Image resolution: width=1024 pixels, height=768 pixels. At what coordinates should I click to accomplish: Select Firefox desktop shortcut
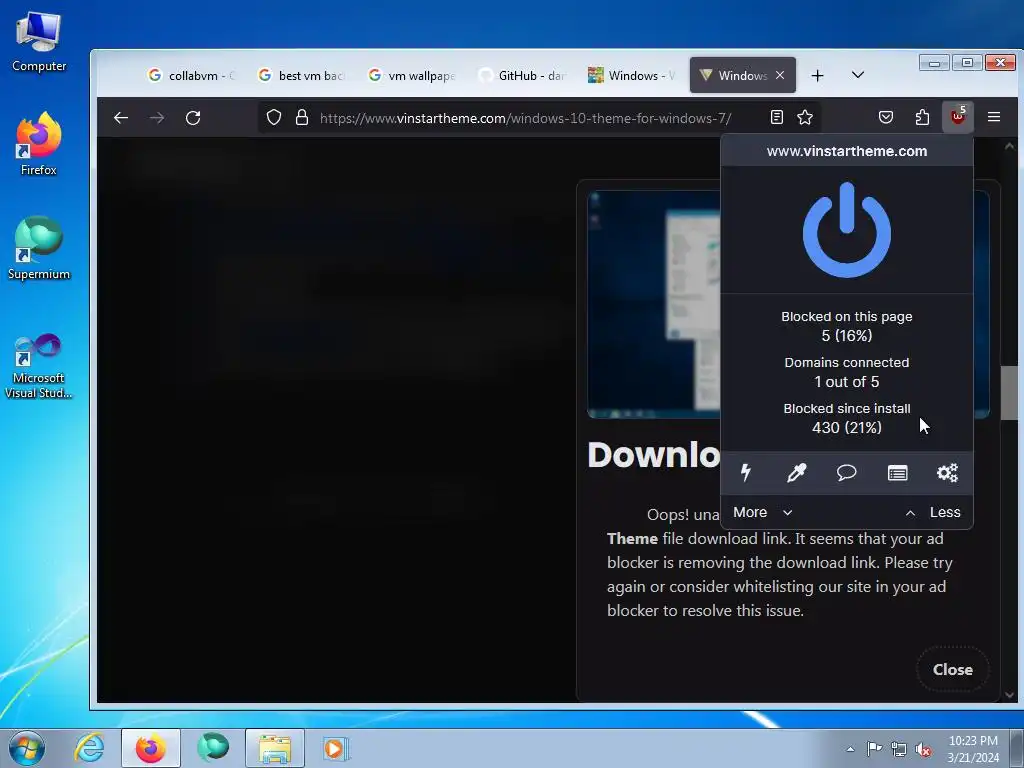[39, 144]
